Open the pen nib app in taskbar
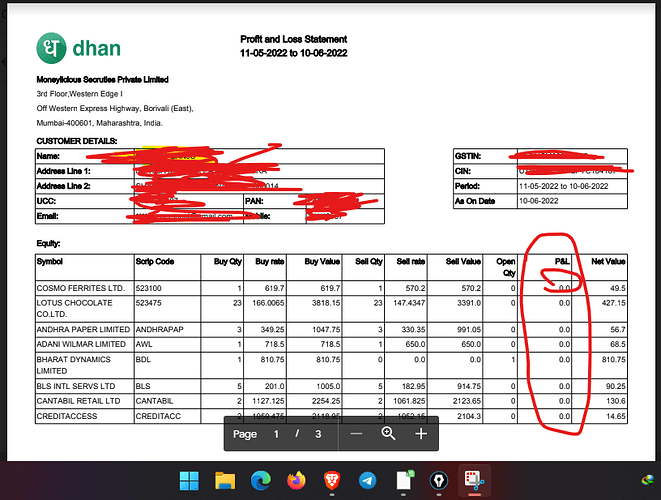The width and height of the screenshot is (661, 500). (x=439, y=481)
